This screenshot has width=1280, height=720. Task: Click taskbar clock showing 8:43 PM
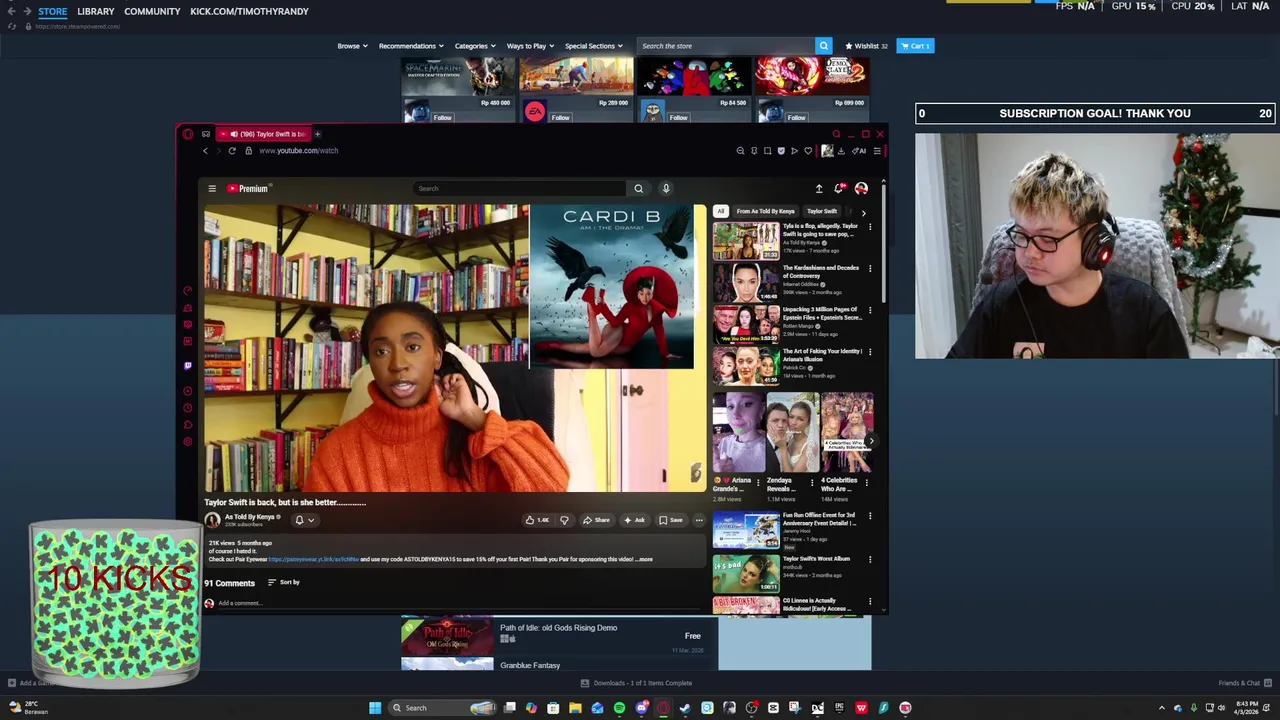(x=1247, y=708)
